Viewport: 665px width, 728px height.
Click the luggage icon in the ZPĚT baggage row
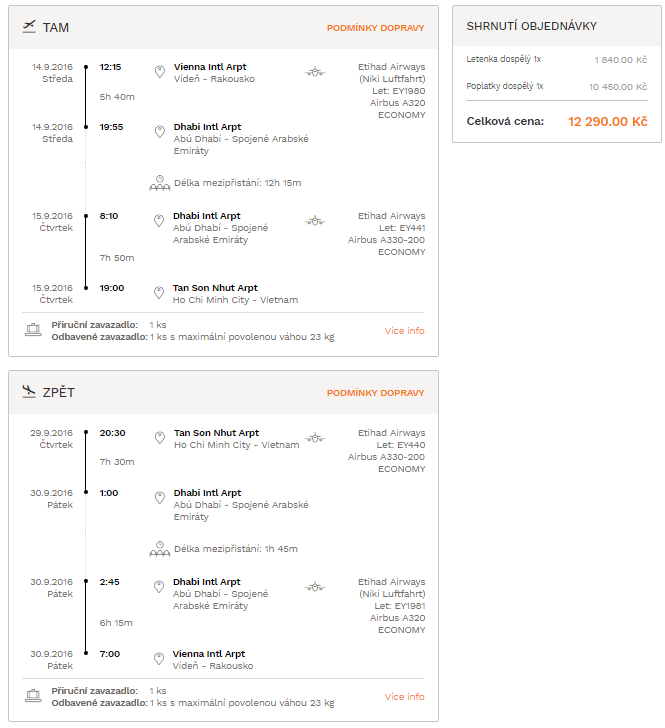click(33, 696)
